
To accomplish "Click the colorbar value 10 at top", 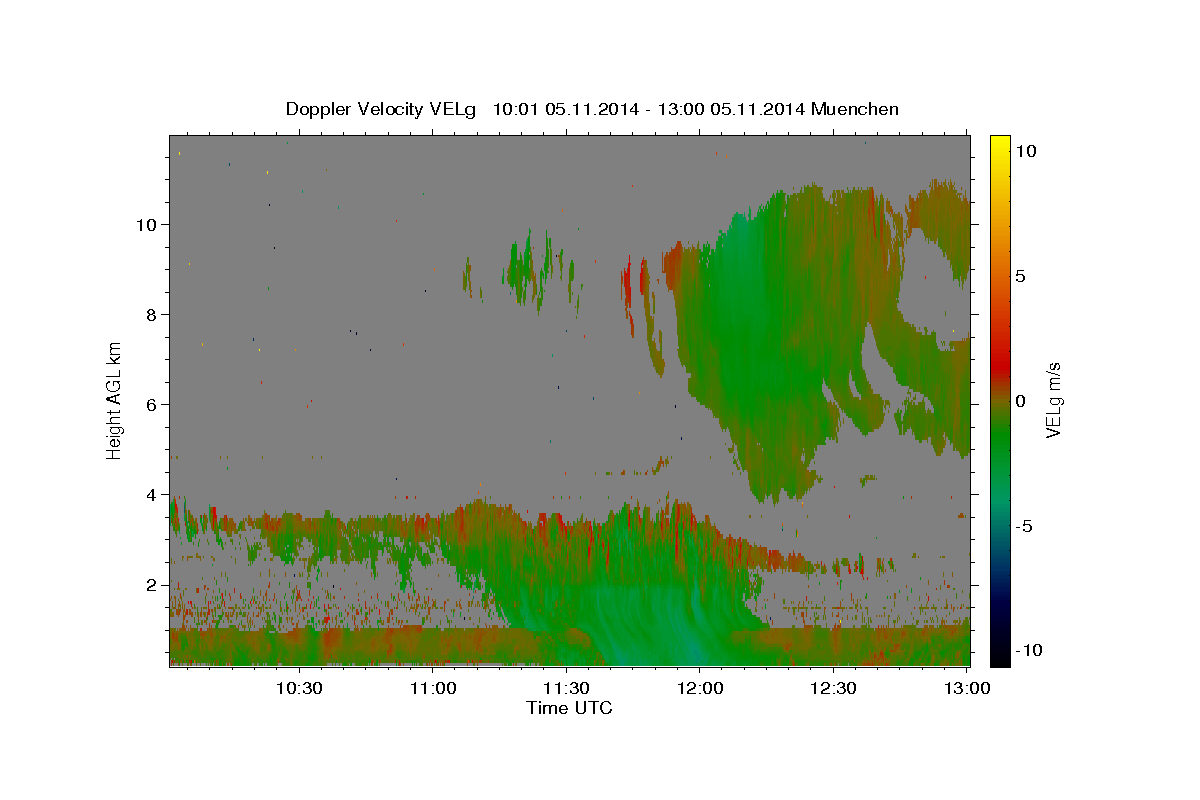I will [1026, 151].
